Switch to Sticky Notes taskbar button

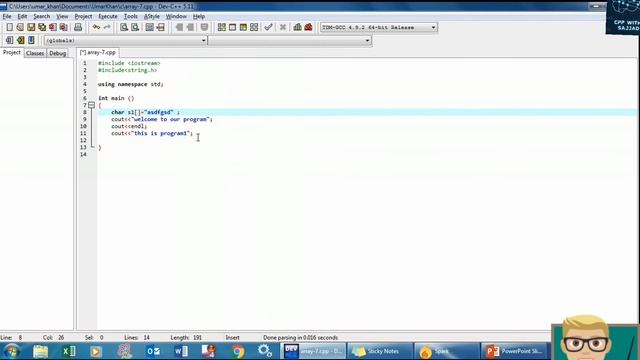[x=380, y=351]
